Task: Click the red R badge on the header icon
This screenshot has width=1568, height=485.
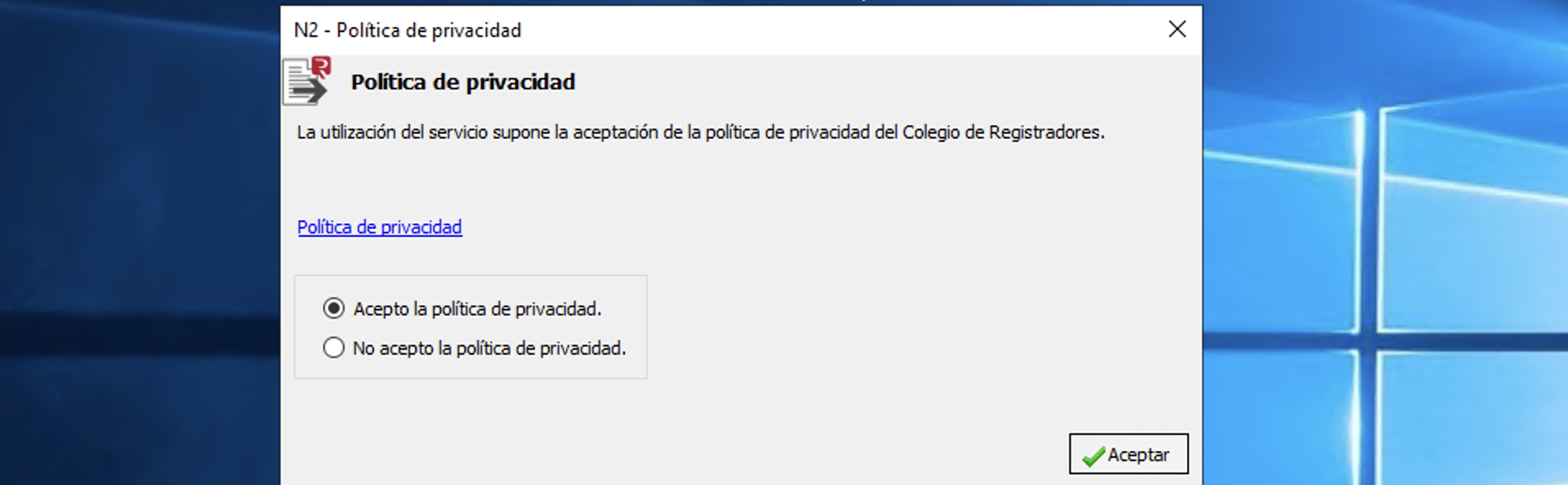Action: [321, 66]
